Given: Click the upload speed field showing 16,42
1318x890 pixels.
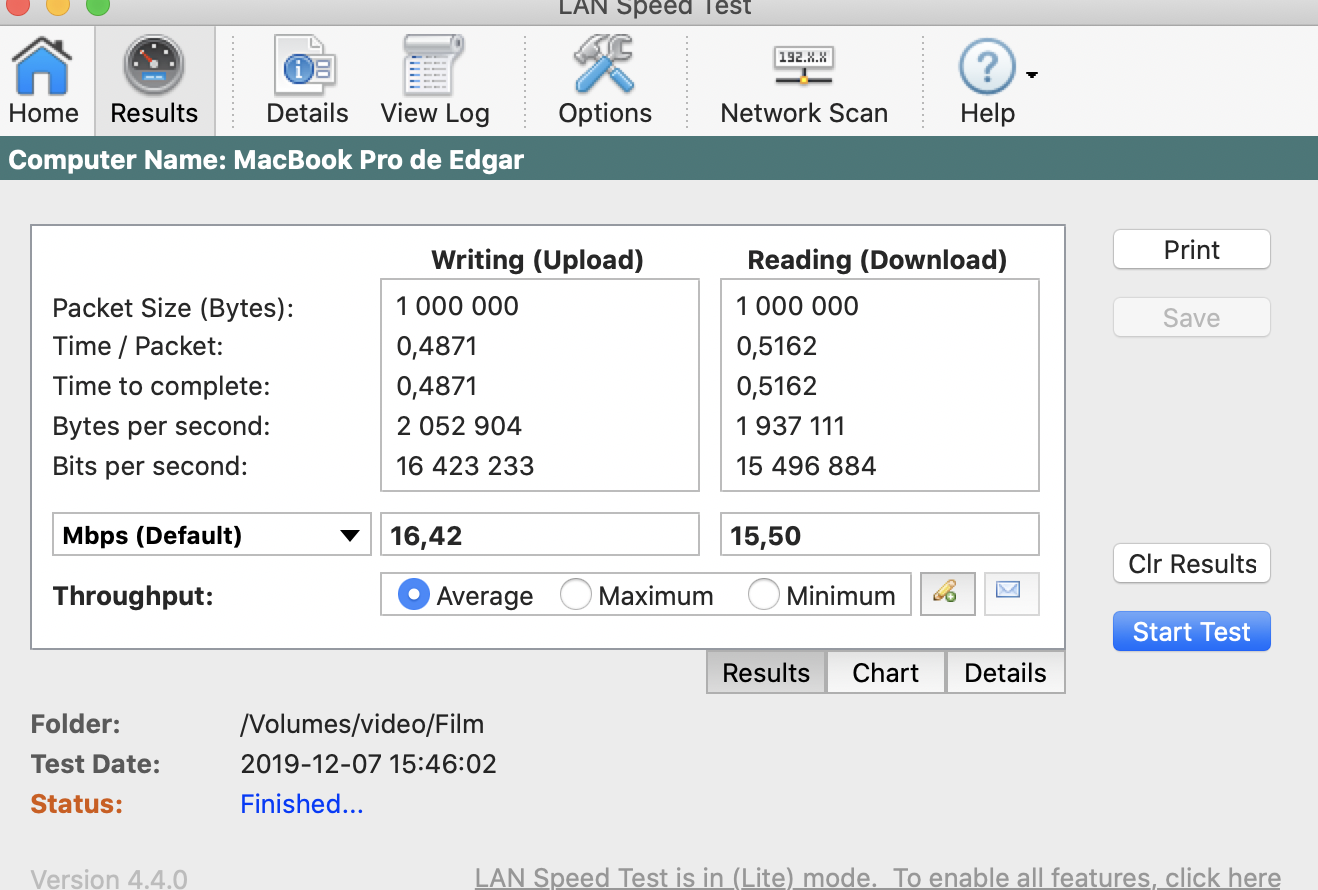Looking at the screenshot, I should 540,535.
